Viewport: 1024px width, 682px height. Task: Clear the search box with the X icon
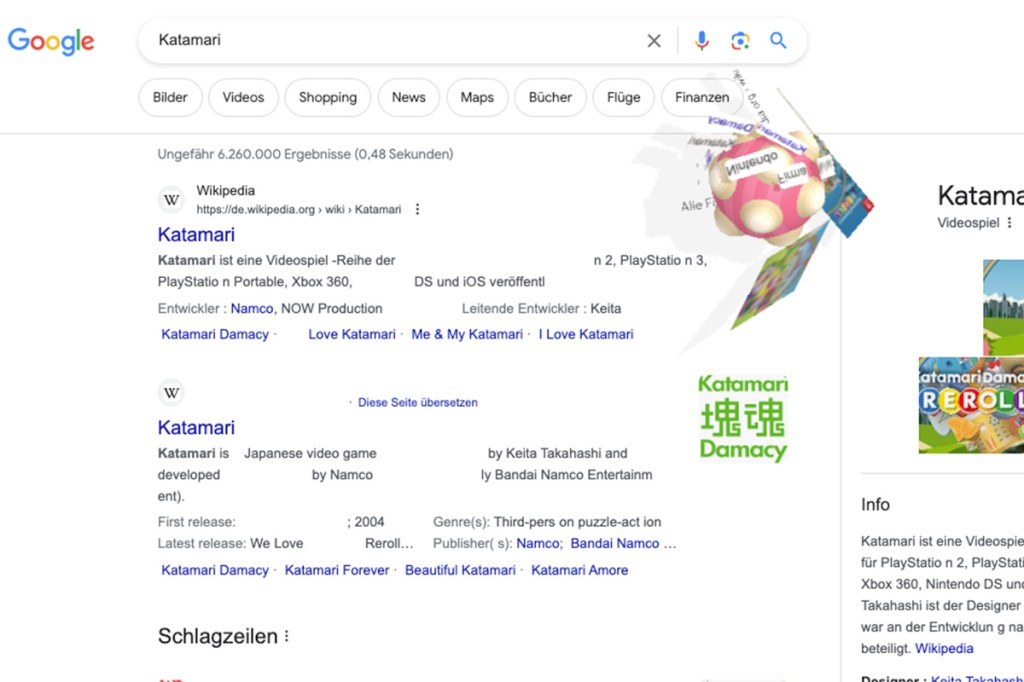pos(654,41)
